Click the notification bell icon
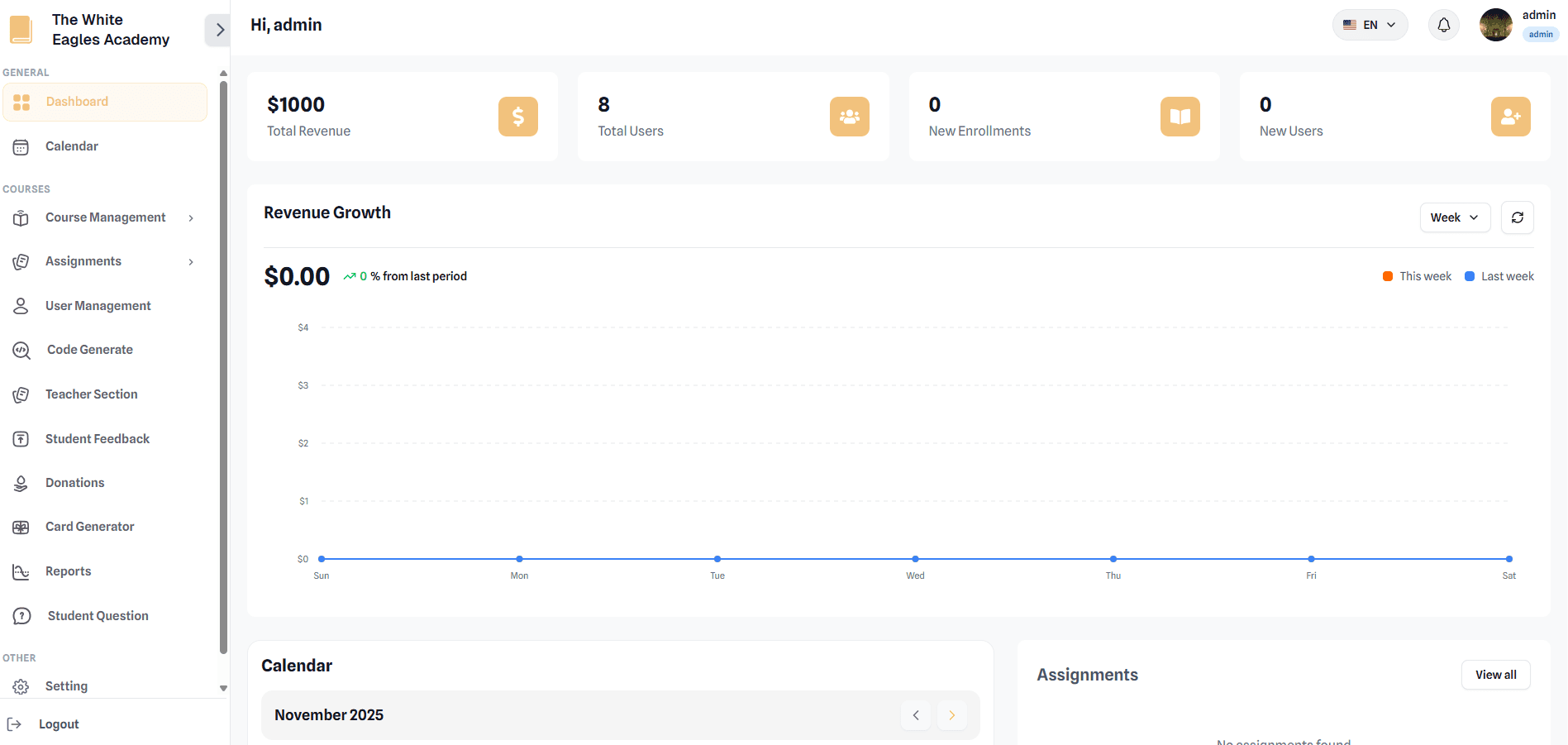The width and height of the screenshot is (1568, 745). coord(1443,25)
